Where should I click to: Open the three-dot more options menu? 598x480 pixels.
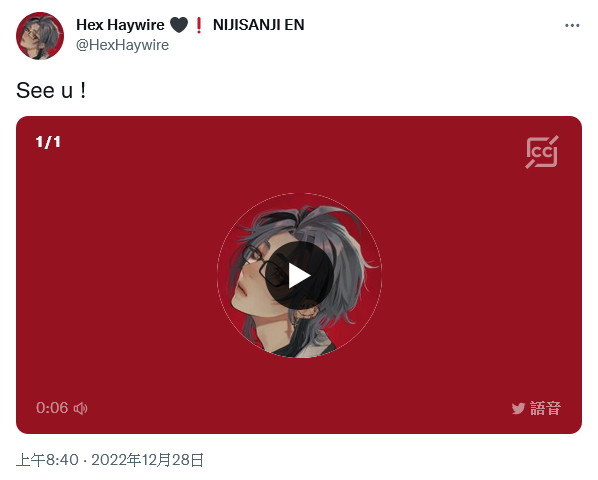pyautogui.click(x=572, y=26)
